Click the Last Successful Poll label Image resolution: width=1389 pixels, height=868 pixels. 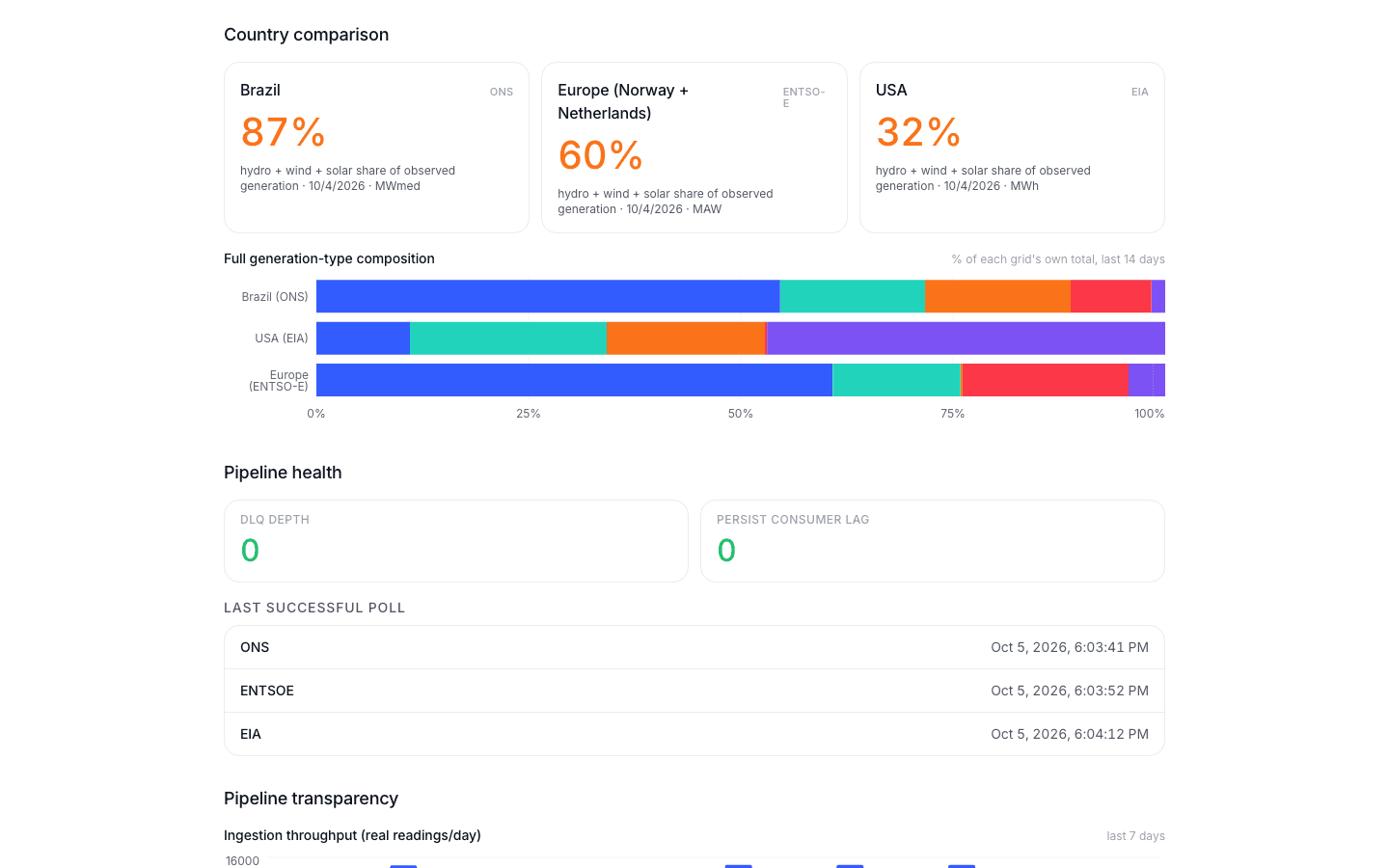[314, 608]
